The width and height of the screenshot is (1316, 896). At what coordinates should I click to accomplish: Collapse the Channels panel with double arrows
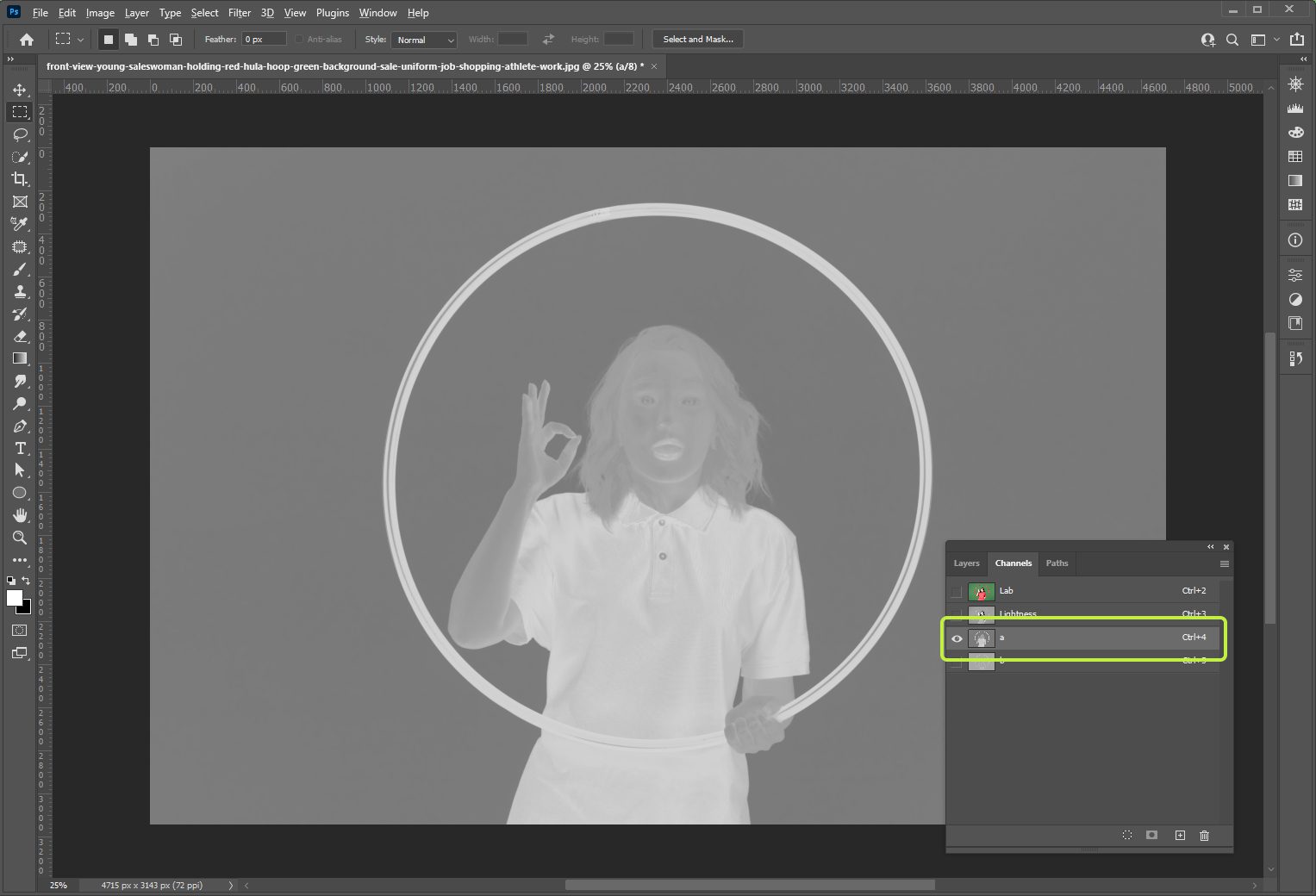[x=1211, y=547]
